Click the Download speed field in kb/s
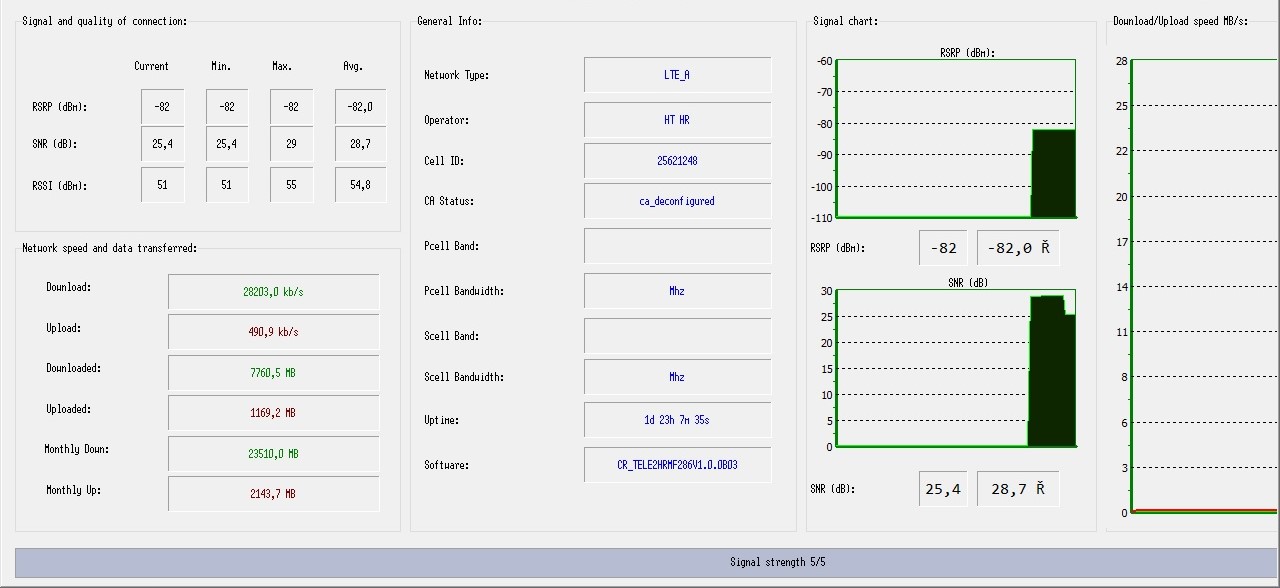 [273, 292]
